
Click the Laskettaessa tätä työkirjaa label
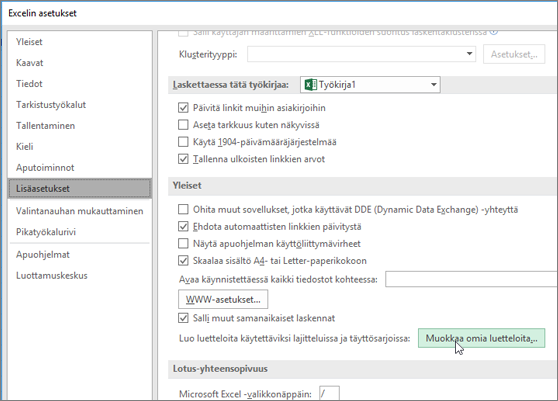click(x=231, y=85)
